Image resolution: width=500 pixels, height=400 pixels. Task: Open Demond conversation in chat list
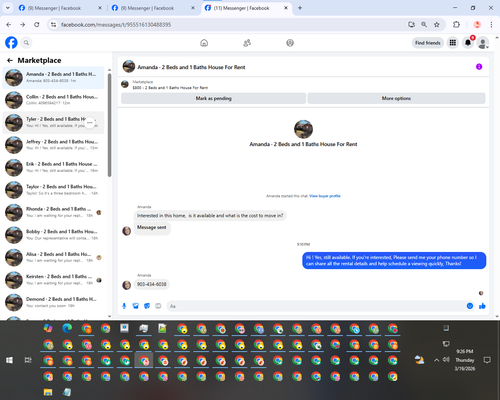point(53,302)
